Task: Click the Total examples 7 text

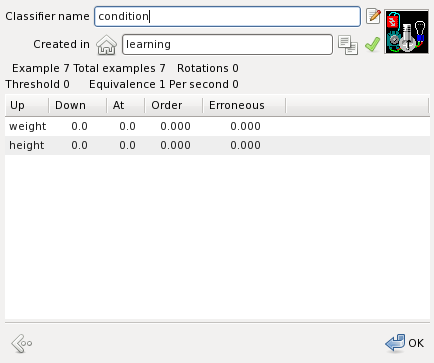Action: pos(119,68)
